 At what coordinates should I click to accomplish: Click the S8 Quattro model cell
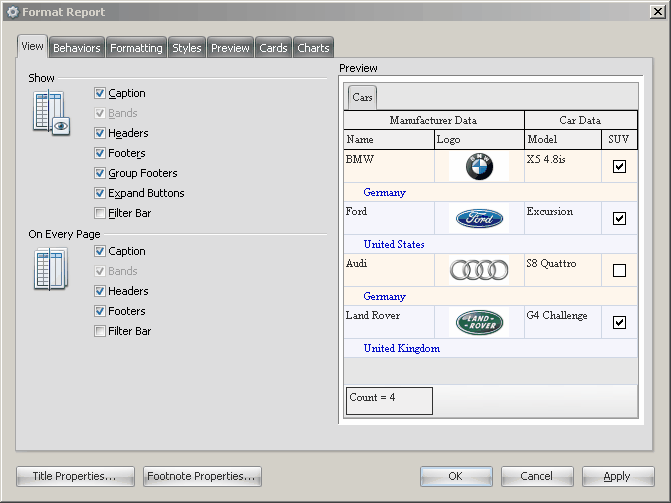[x=563, y=270]
